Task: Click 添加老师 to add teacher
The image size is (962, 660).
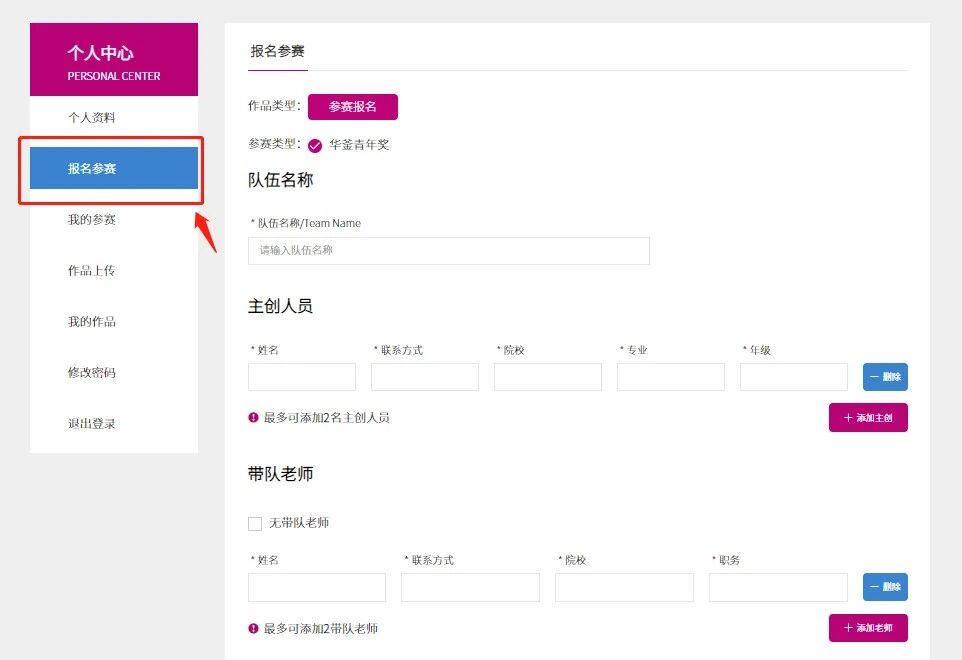Action: click(868, 628)
